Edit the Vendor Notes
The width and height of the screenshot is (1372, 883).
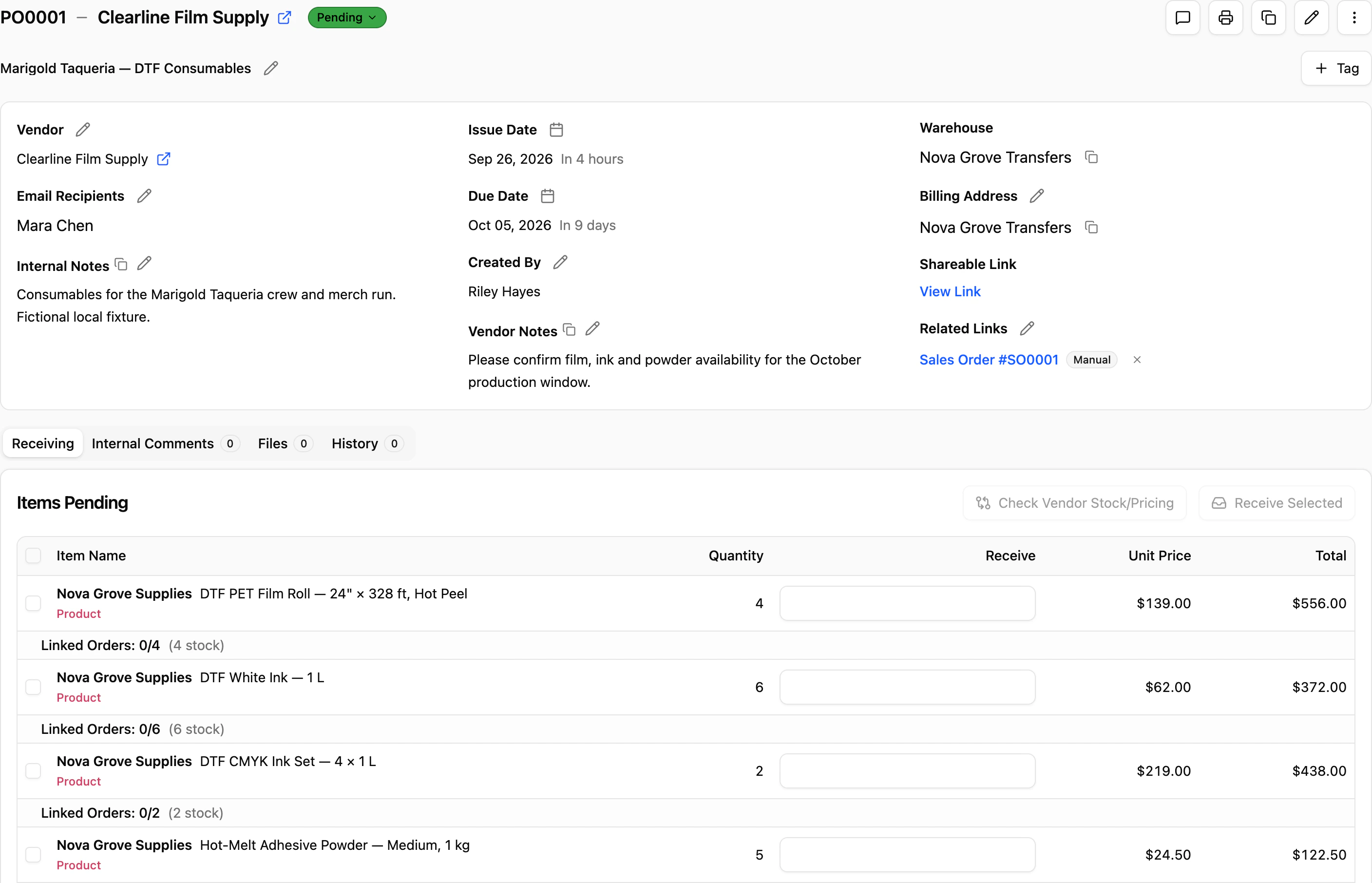[592, 329]
